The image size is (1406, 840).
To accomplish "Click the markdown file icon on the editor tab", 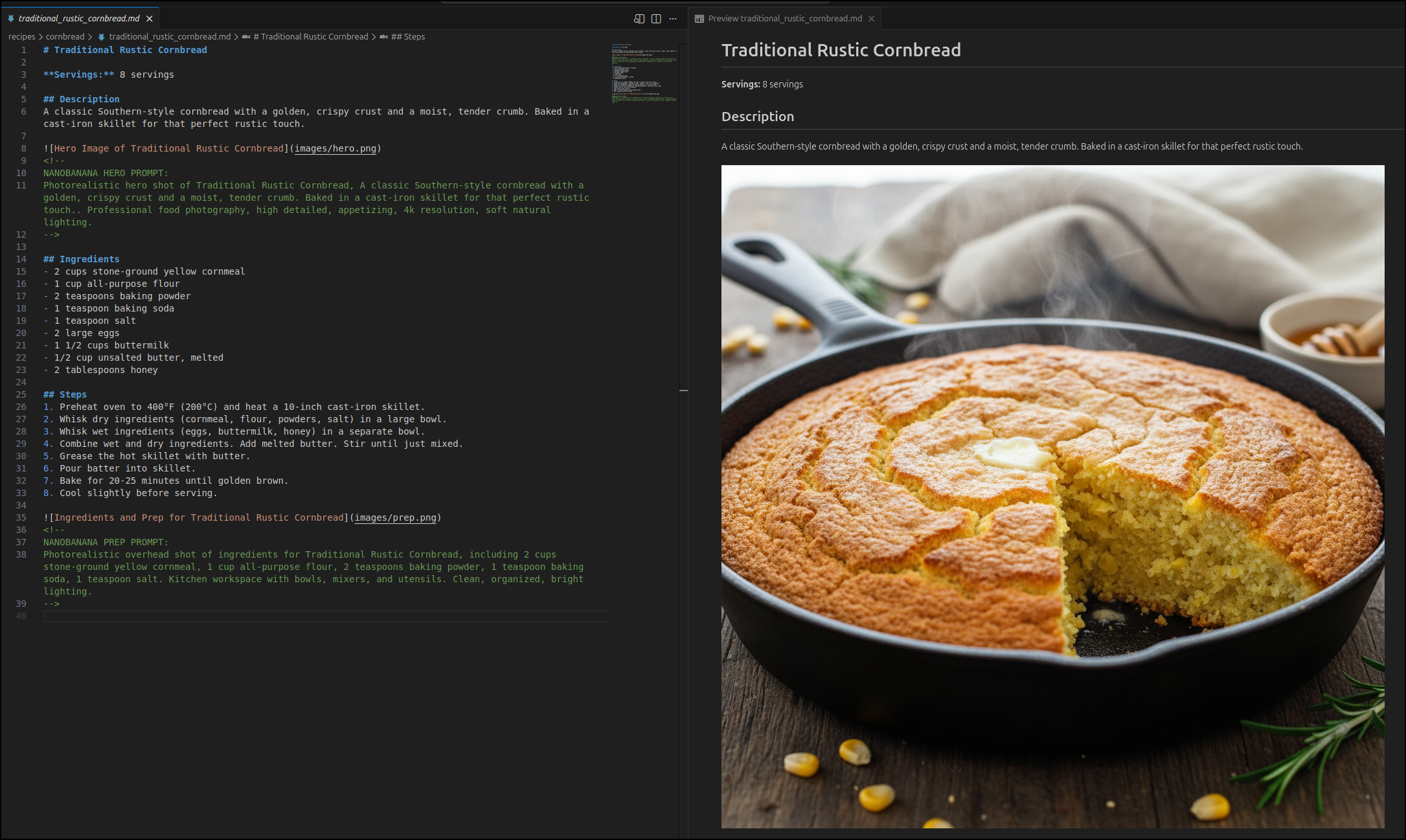I will 12,18.
